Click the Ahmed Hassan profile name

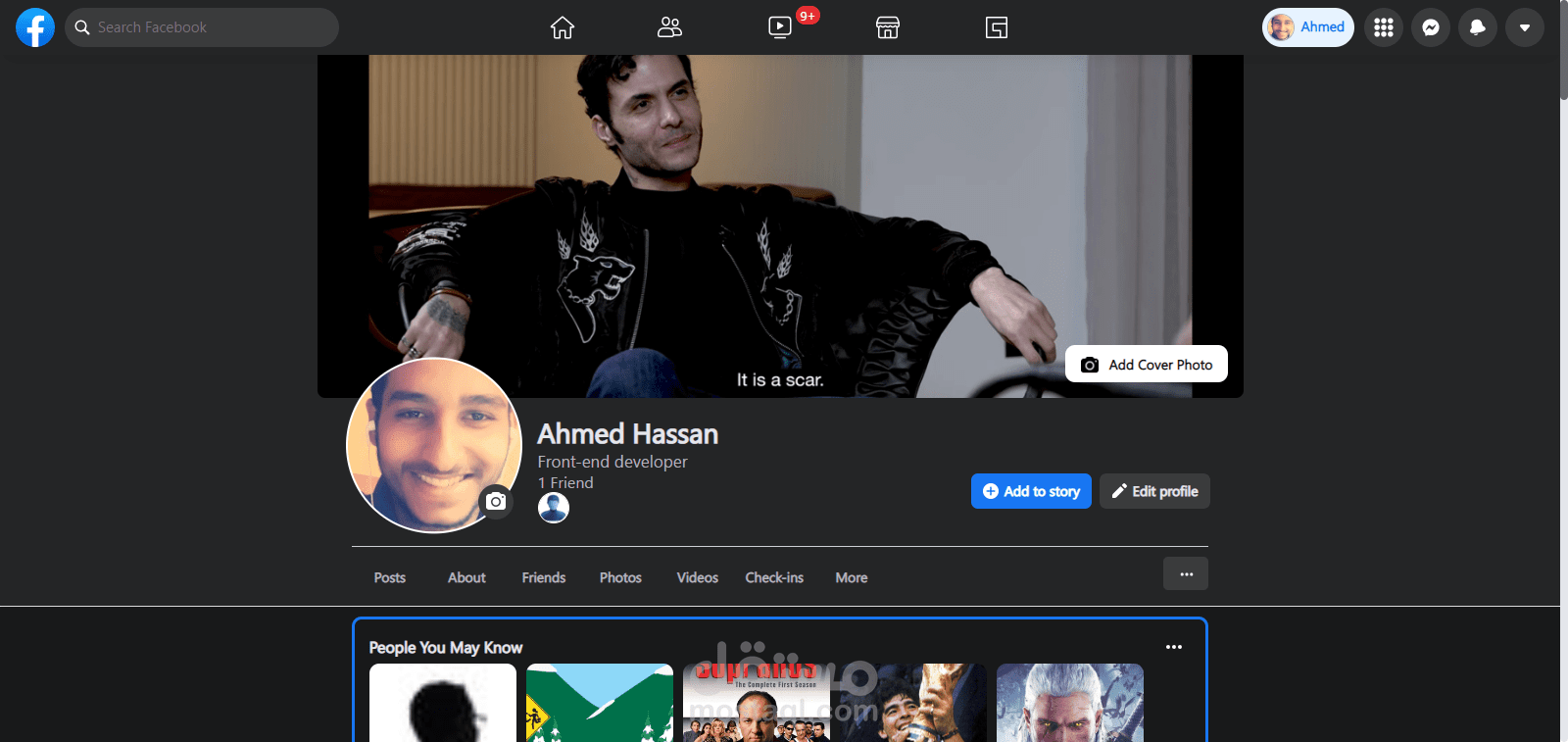tap(628, 434)
